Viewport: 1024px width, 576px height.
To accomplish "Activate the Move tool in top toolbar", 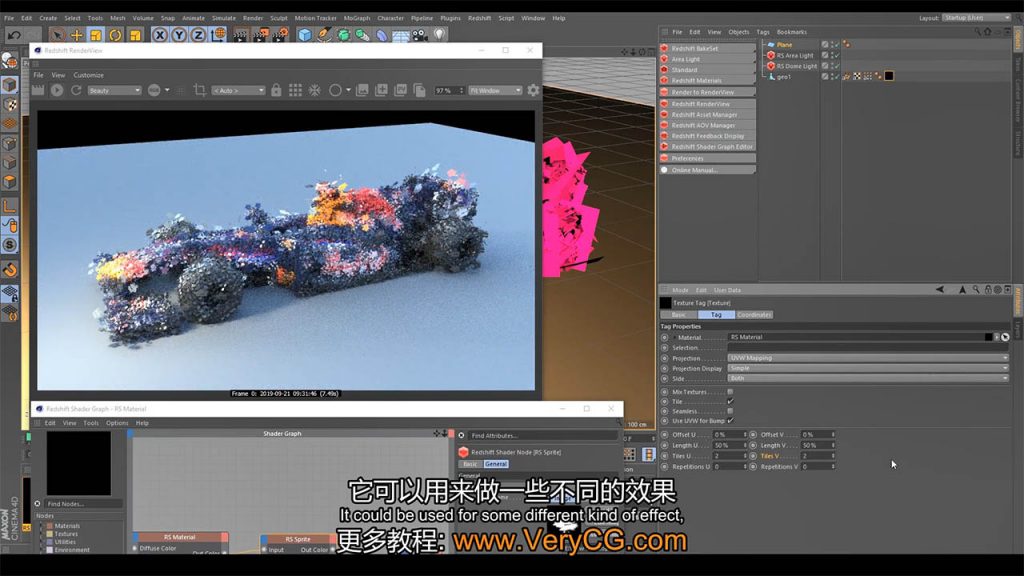I will tap(76, 35).
